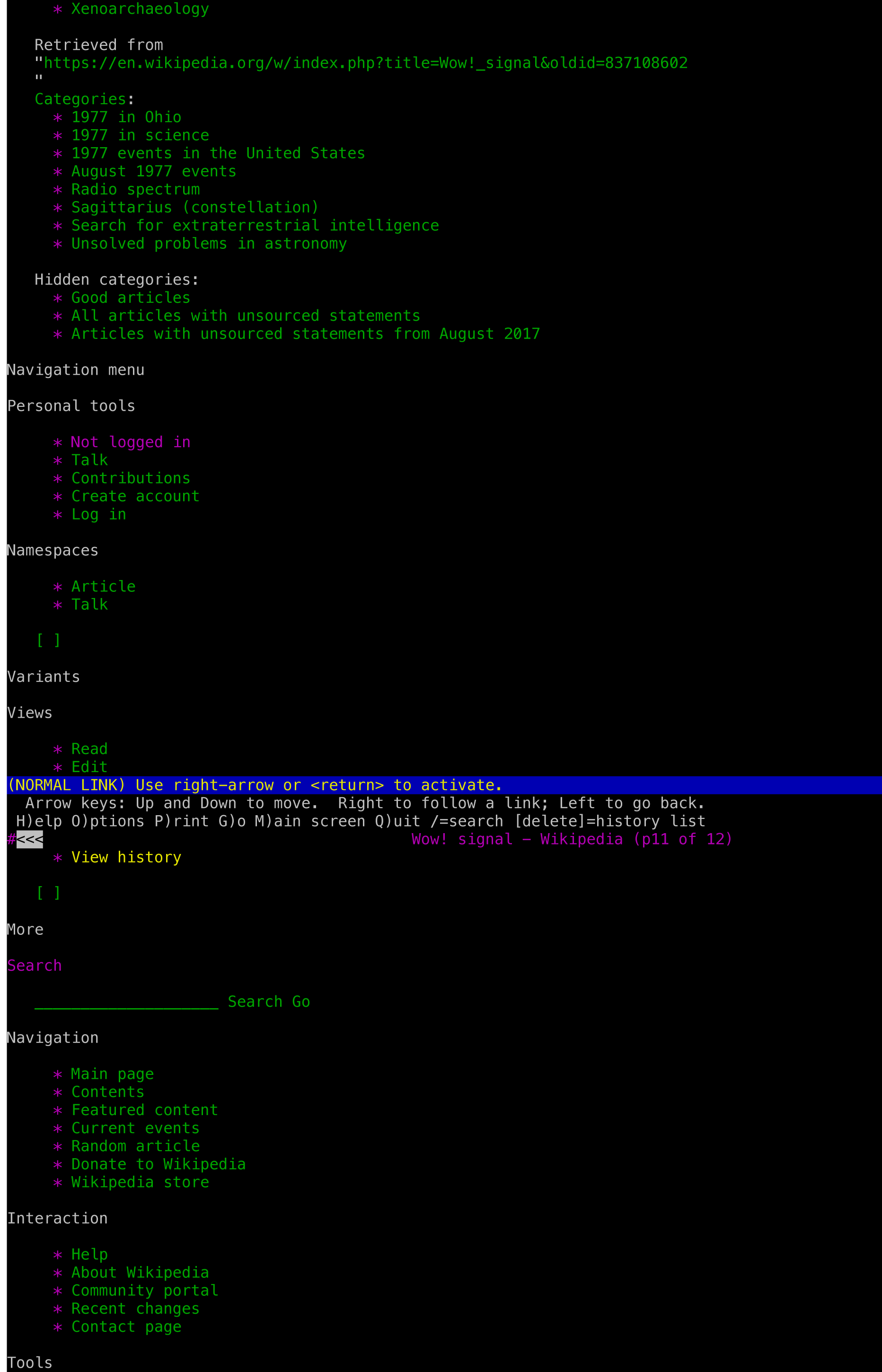Open the Help link under Interaction
Image resolution: width=882 pixels, height=1372 pixels.
pyautogui.click(x=89, y=1254)
